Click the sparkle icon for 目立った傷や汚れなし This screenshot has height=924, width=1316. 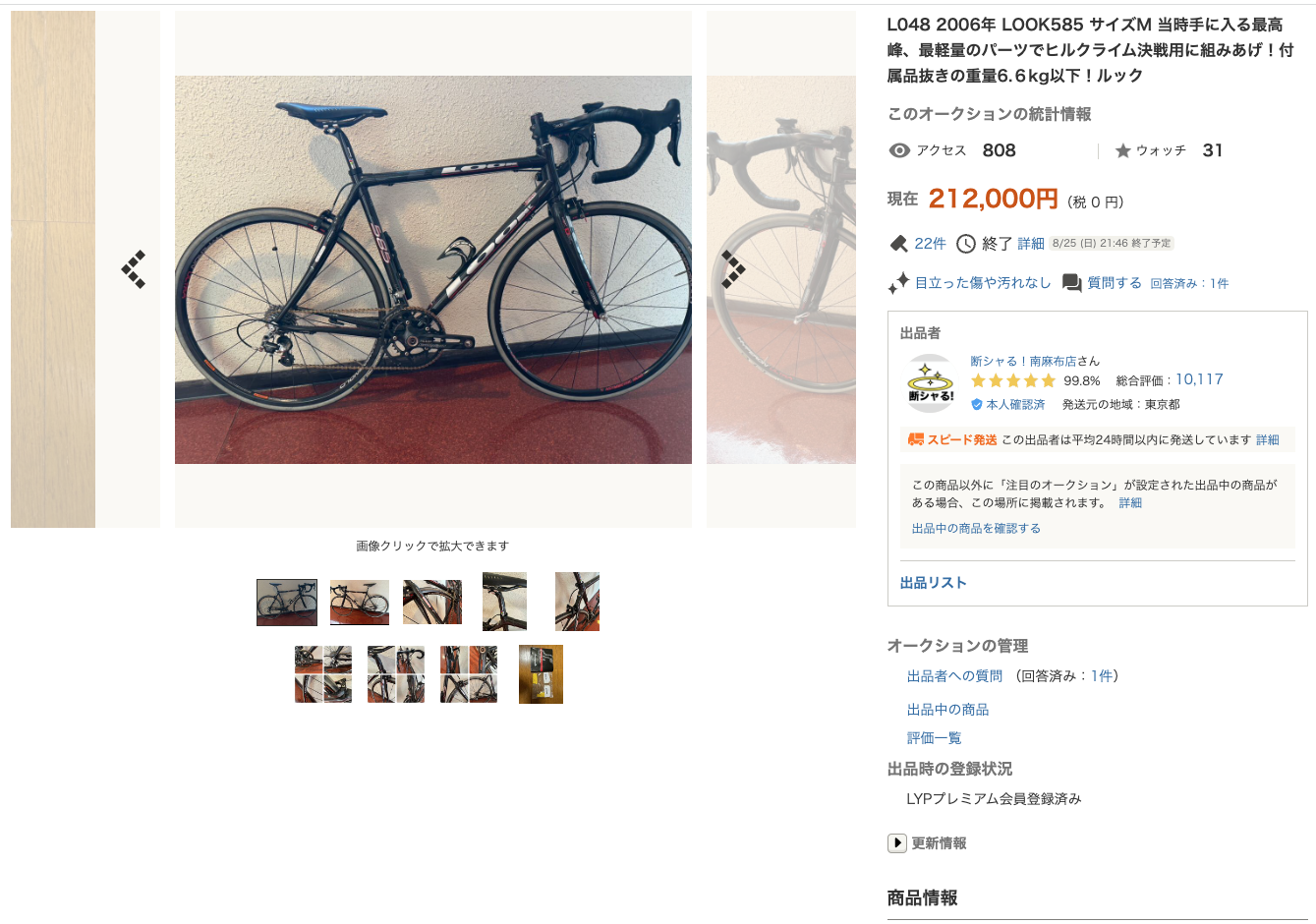(x=898, y=283)
